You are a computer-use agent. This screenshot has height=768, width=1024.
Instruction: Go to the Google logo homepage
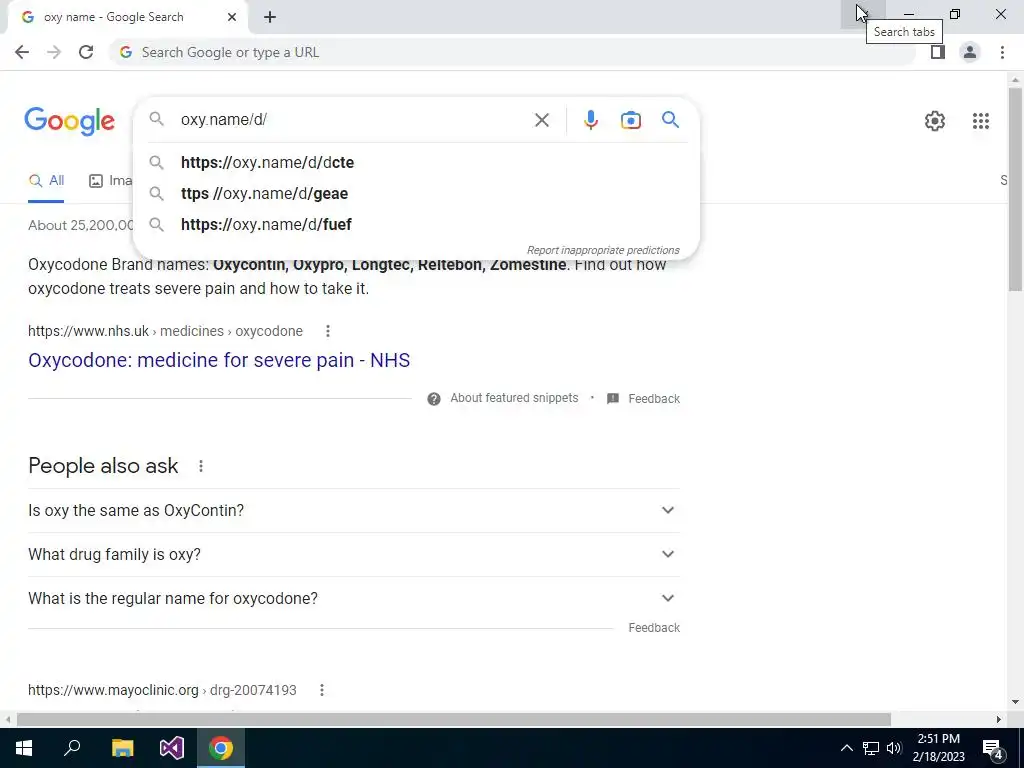coord(69,121)
